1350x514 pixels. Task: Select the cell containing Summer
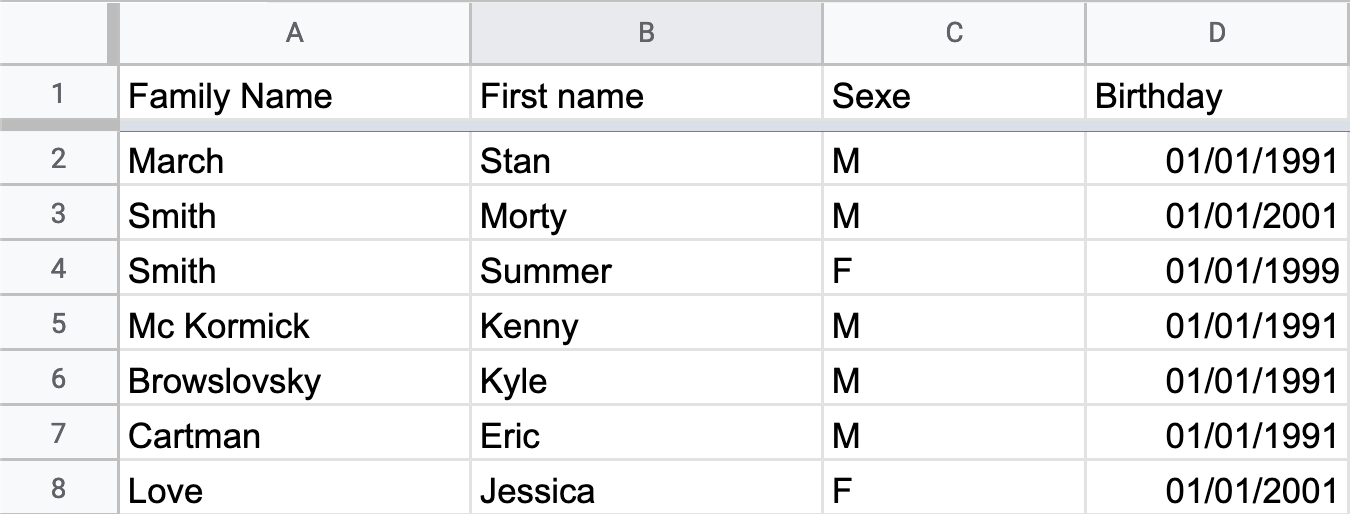click(x=646, y=270)
